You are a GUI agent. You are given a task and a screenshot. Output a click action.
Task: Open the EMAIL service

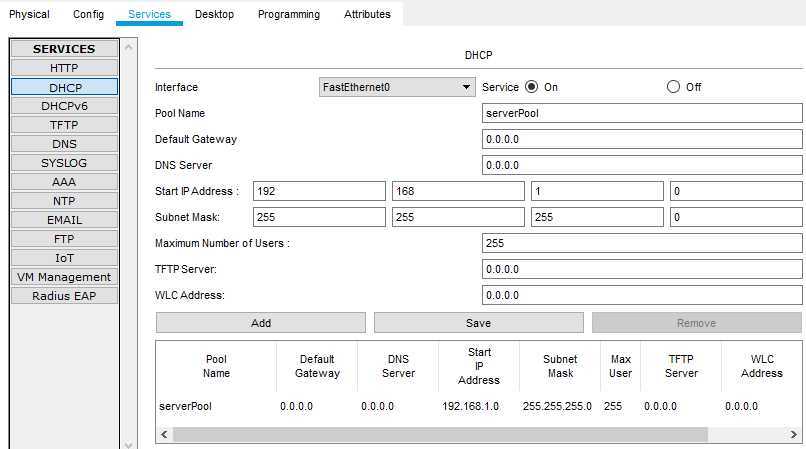click(x=64, y=220)
